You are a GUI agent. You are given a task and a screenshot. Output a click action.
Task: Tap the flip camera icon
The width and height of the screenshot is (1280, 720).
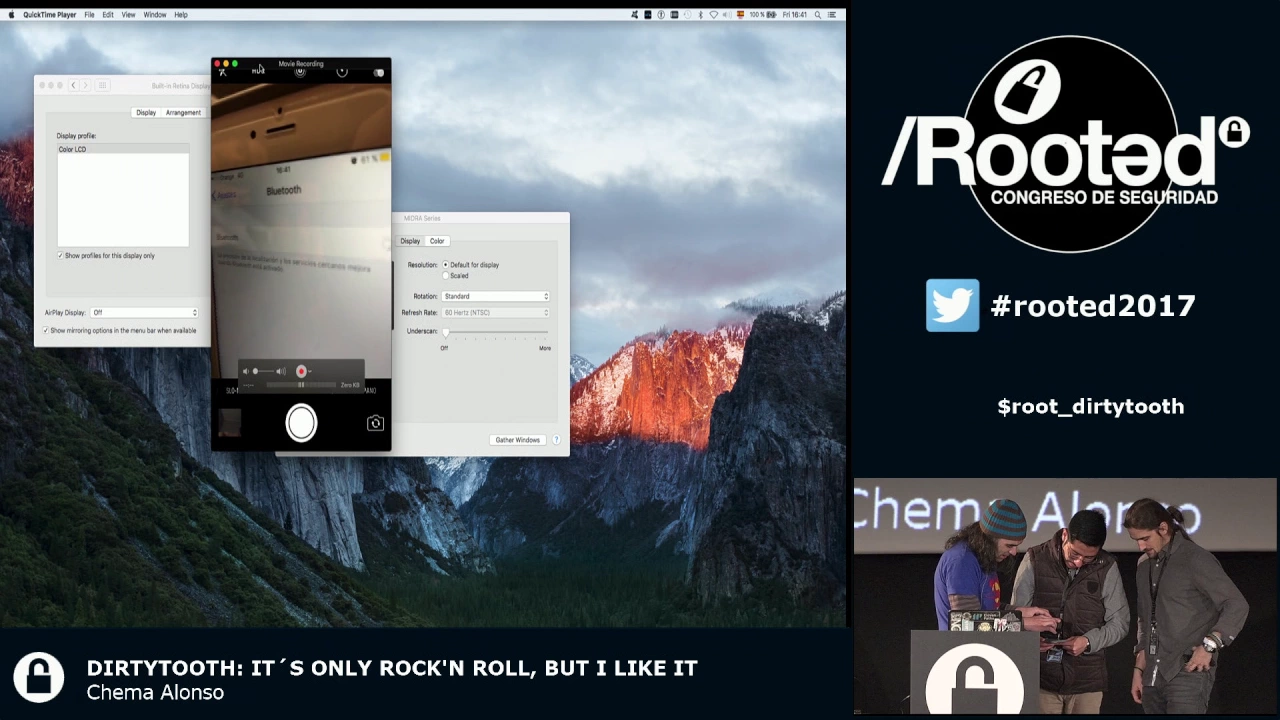click(375, 423)
